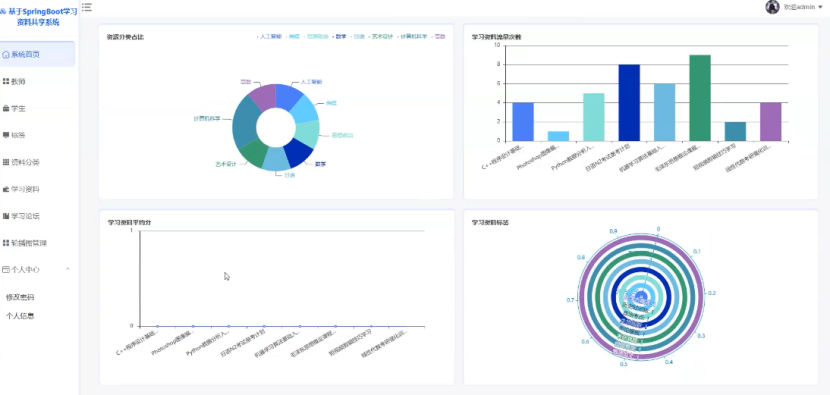The image size is (830, 395).
Task: Click the 资源分类占比 chart title
Action: [x=125, y=37]
